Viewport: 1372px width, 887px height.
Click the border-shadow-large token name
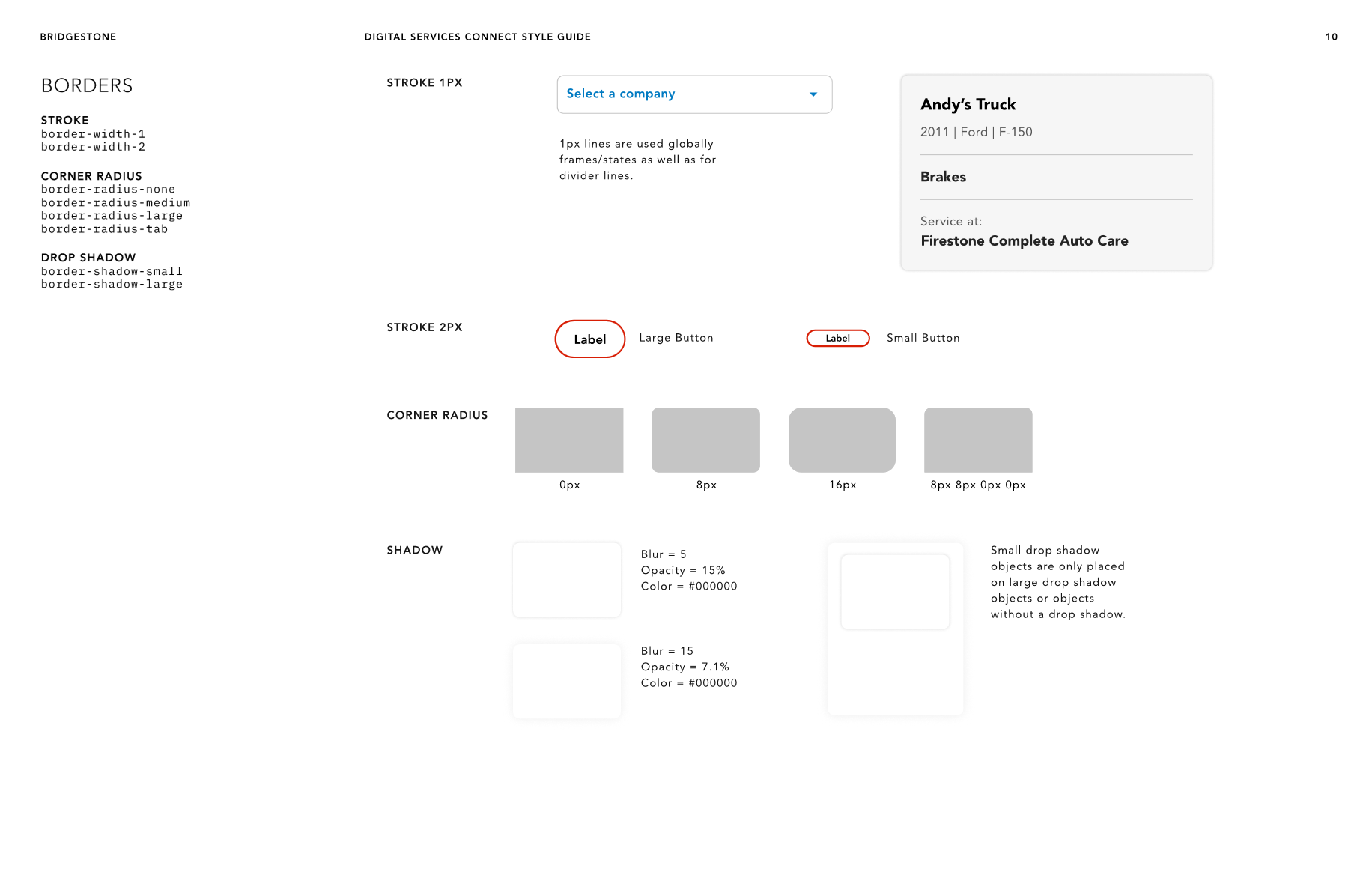(x=112, y=285)
